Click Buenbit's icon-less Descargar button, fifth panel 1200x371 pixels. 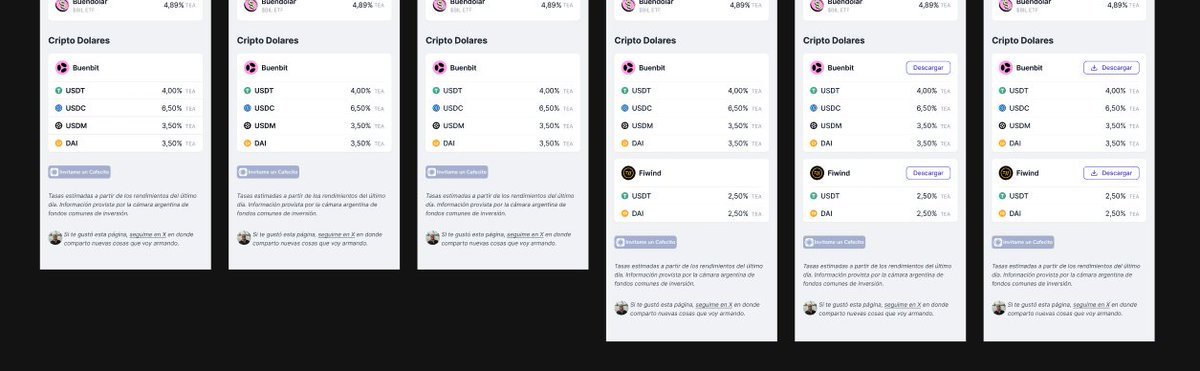click(x=928, y=68)
